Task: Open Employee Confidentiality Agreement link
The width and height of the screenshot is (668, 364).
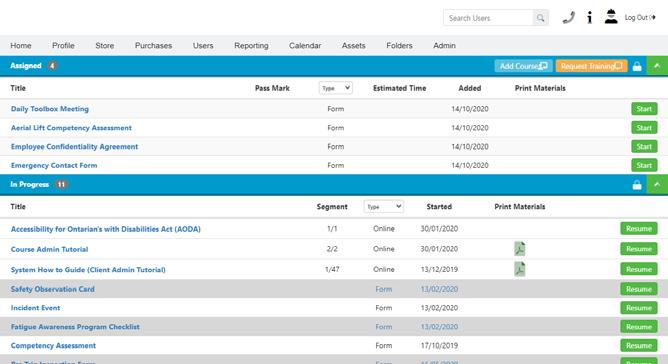Action: tap(75, 146)
